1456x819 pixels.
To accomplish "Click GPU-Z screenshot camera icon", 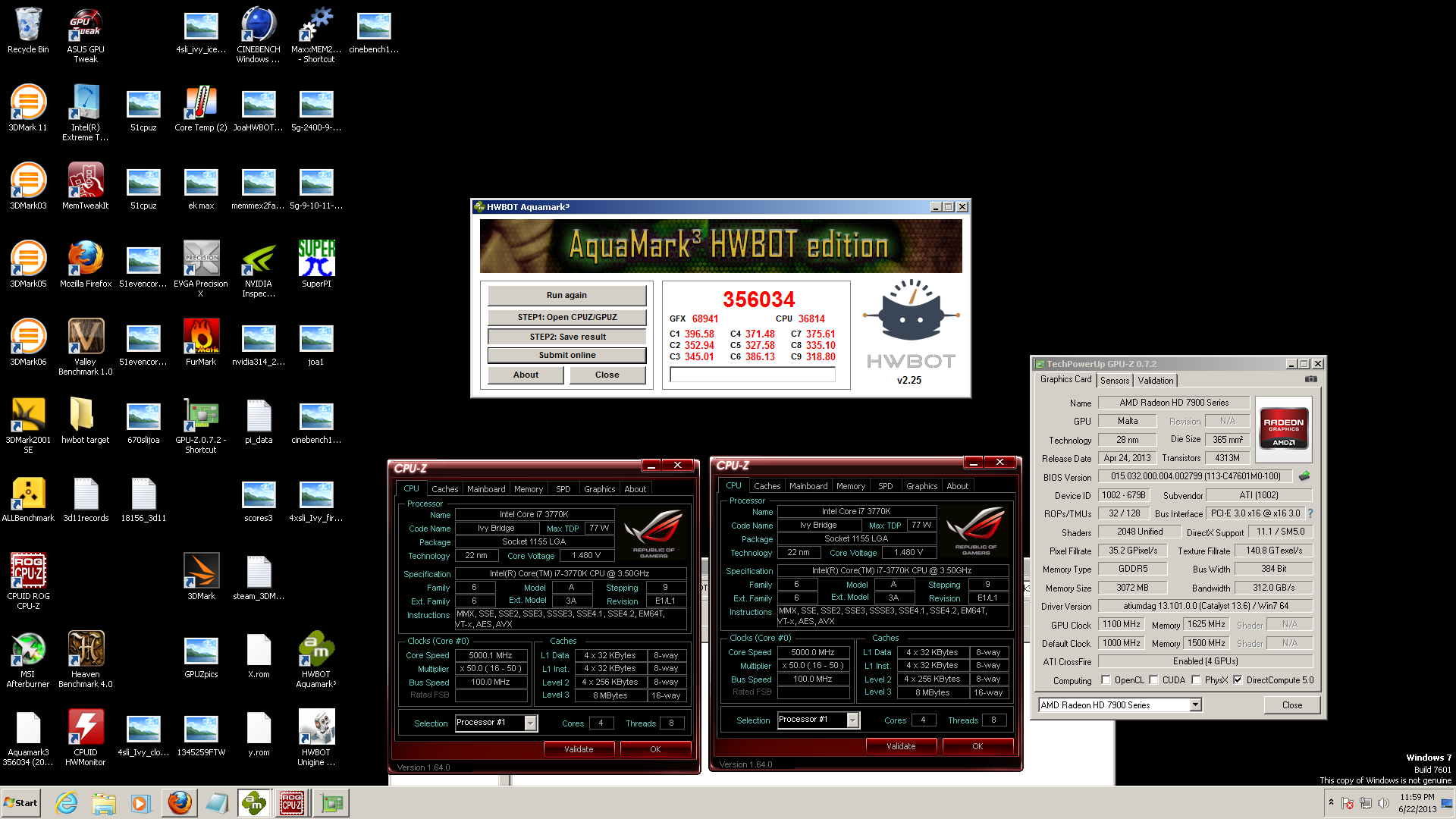I will click(1311, 379).
